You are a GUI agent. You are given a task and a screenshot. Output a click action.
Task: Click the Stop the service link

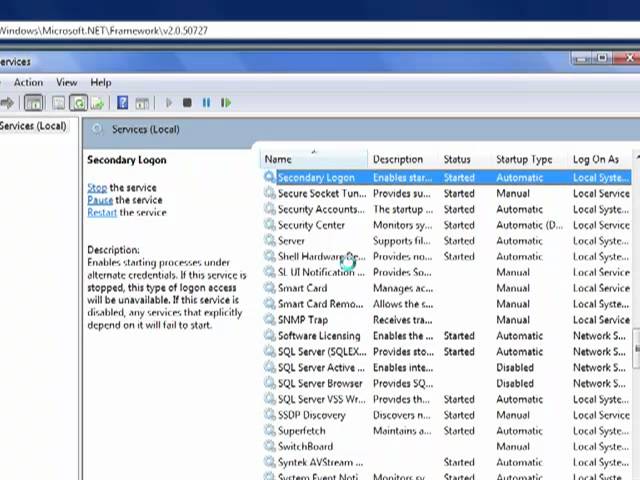pos(97,188)
